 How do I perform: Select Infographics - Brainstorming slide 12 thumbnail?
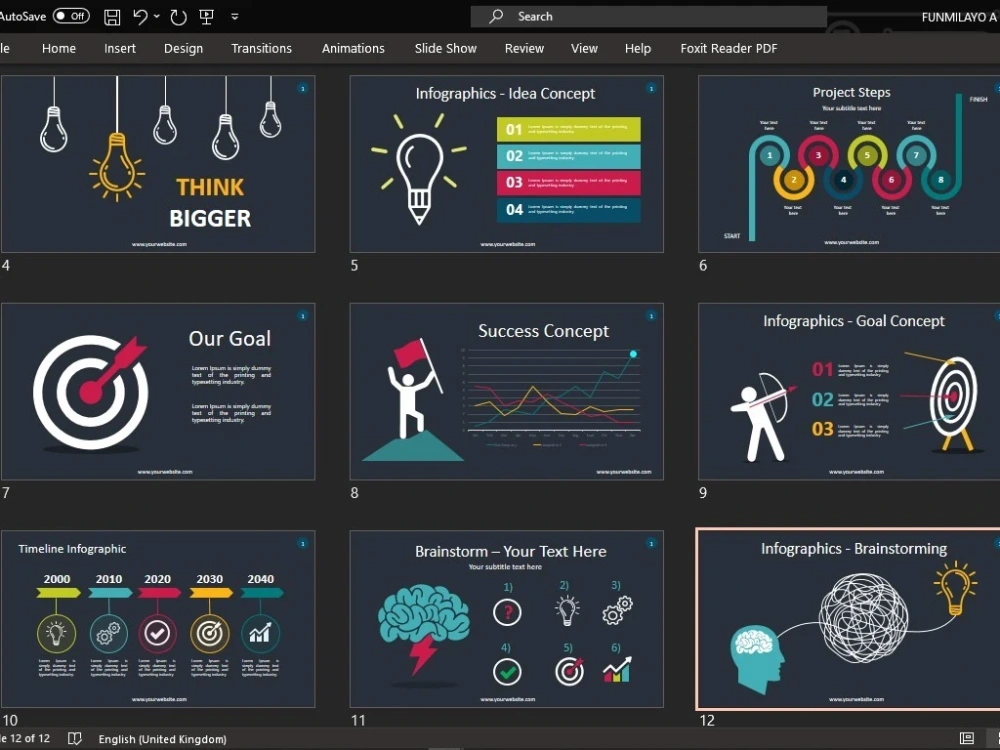[x=849, y=619]
